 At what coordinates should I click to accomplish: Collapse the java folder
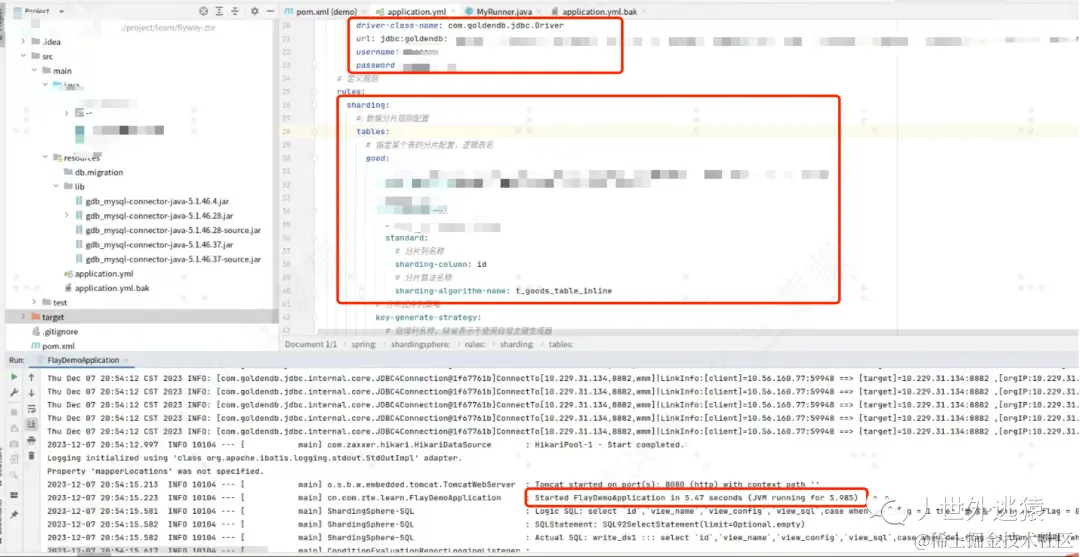(x=45, y=85)
